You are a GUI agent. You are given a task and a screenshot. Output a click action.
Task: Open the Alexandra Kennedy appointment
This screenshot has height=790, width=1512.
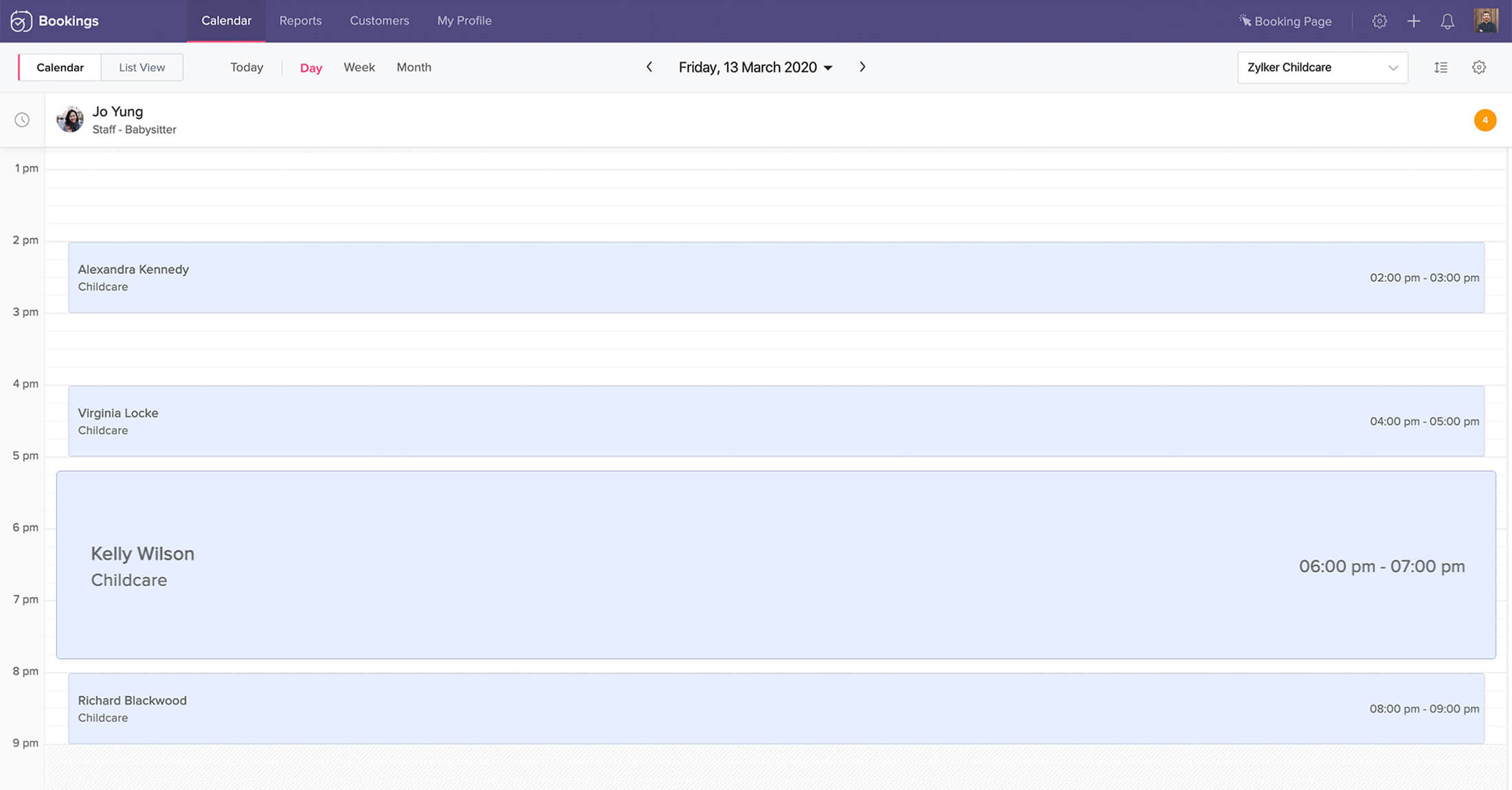[x=776, y=278]
